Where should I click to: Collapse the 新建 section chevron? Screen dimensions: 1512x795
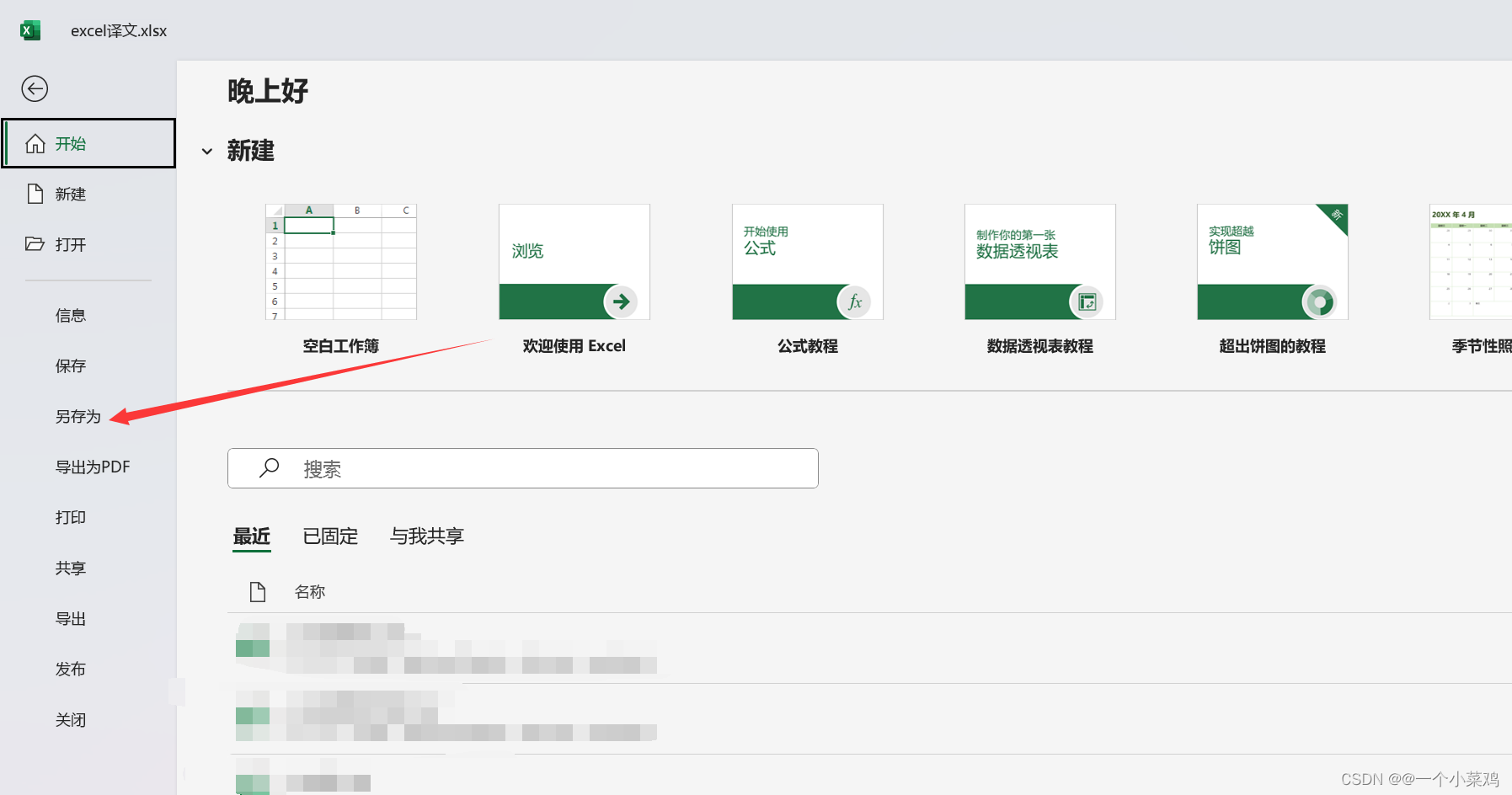(208, 151)
